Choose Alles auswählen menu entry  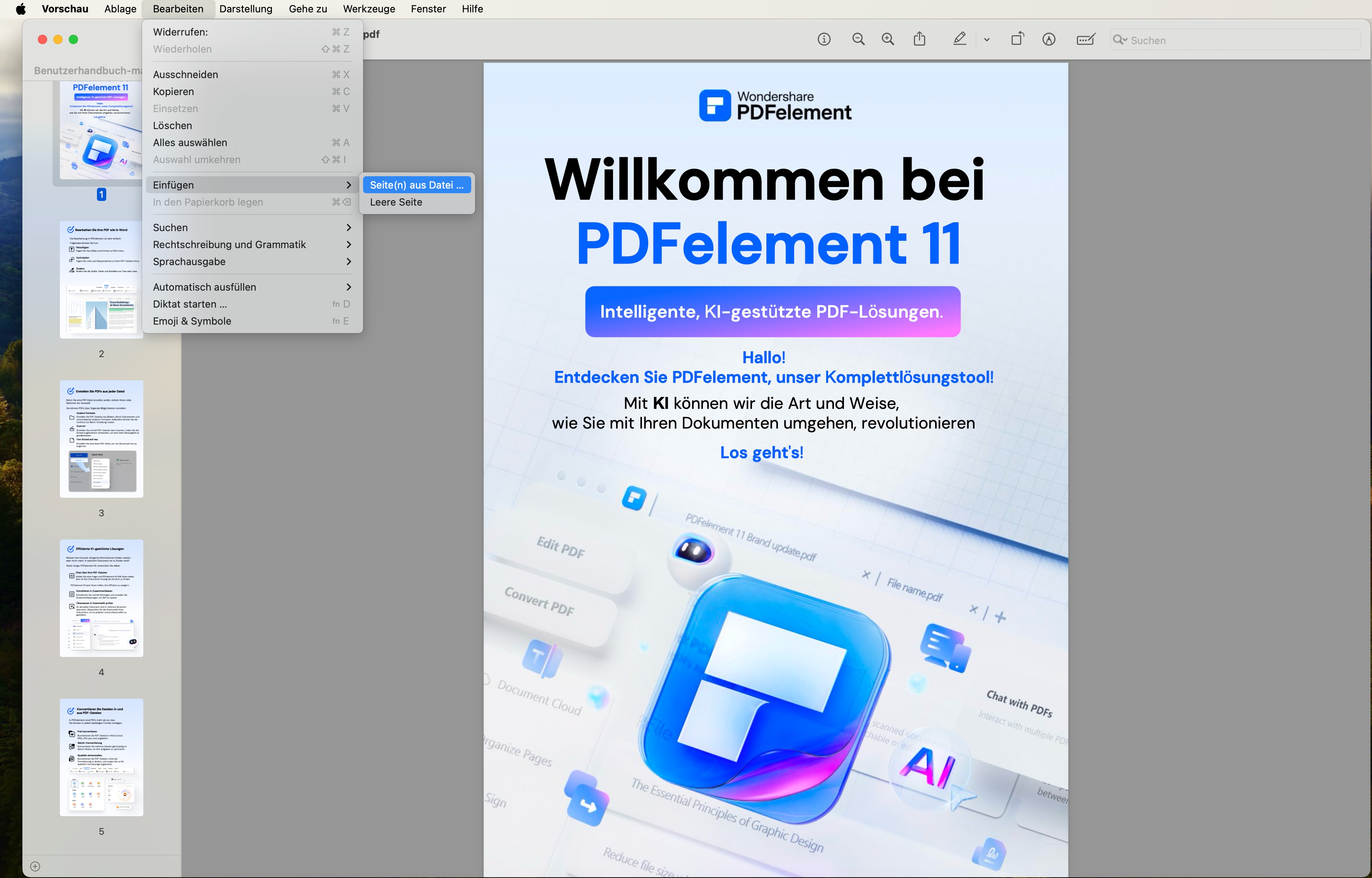click(252, 143)
